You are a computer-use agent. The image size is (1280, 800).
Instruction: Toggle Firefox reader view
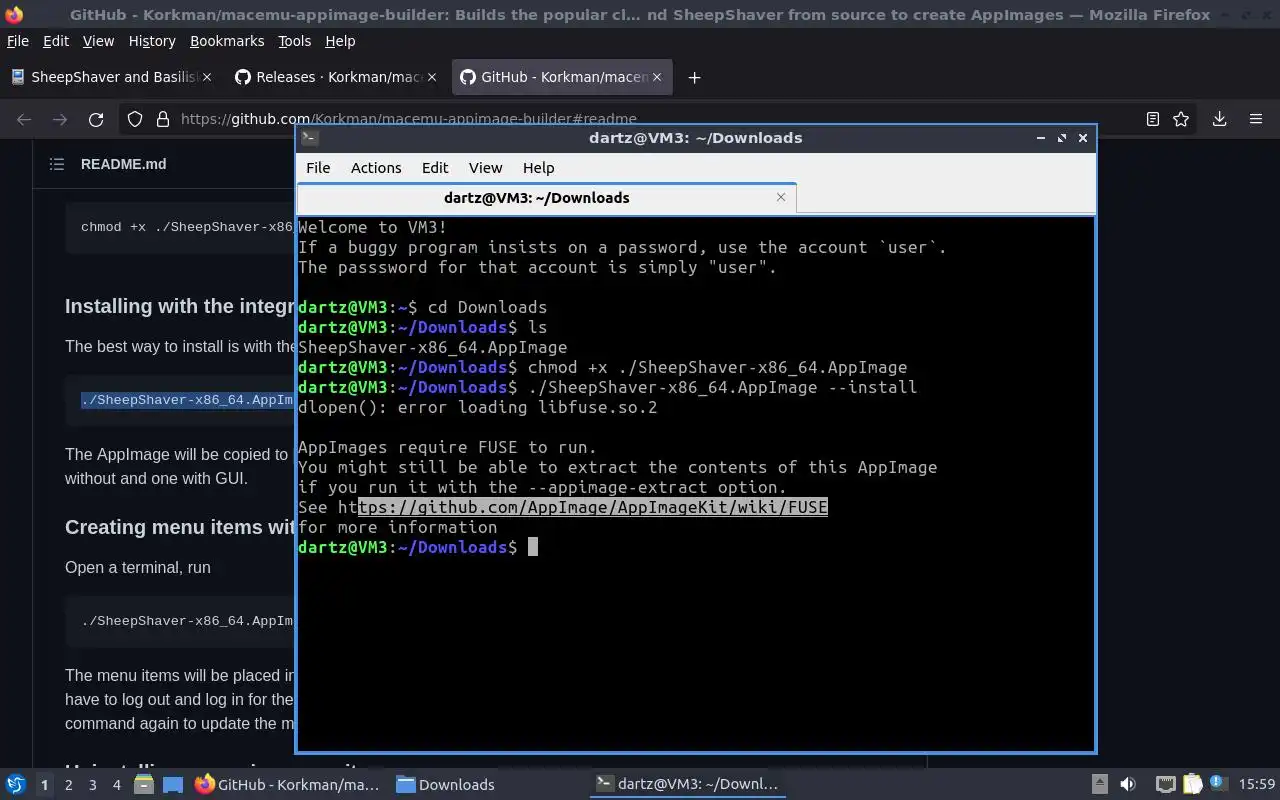(x=1152, y=119)
